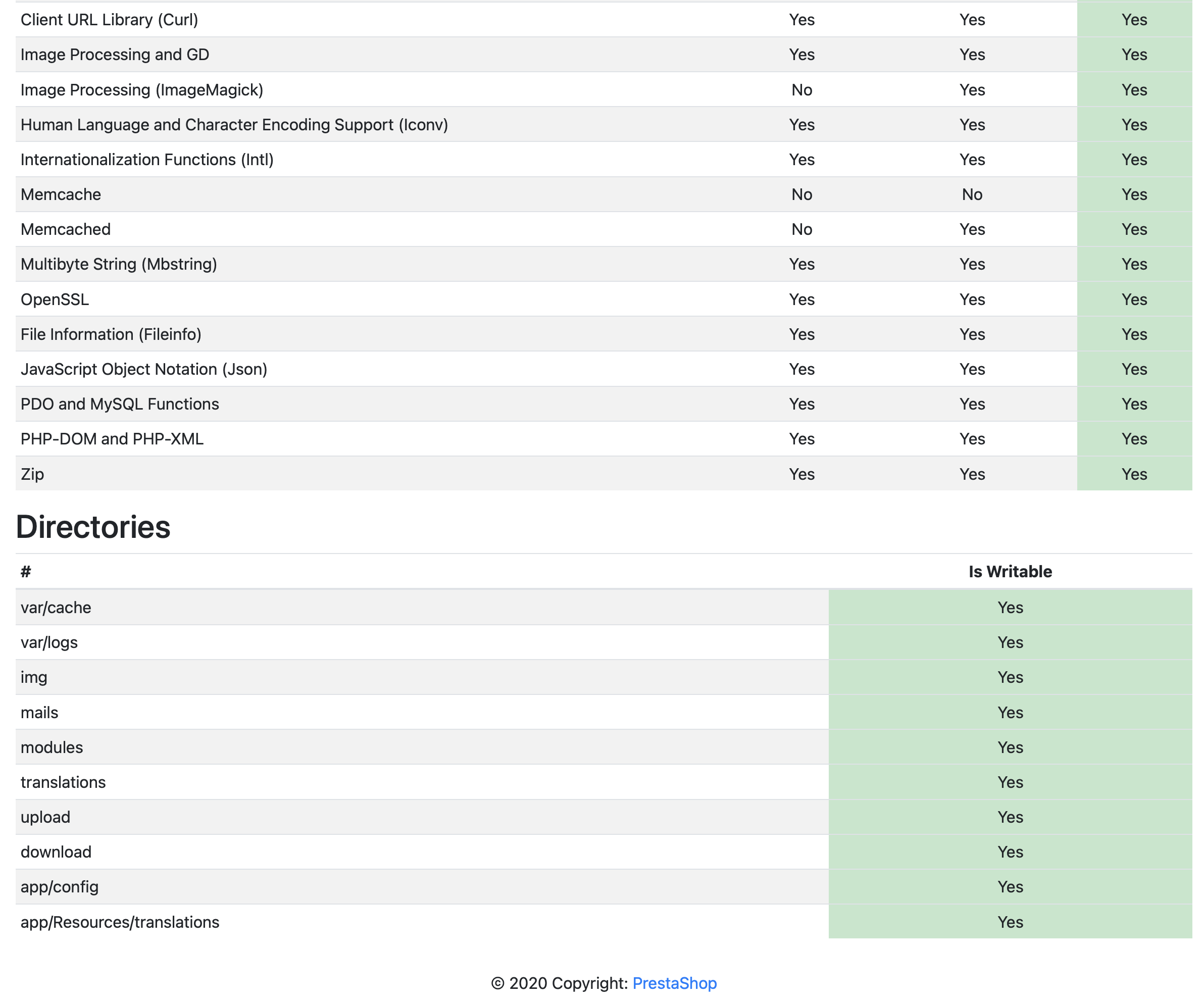1204x1001 pixels.
Task: Click the Zip extension label
Action: click(32, 474)
